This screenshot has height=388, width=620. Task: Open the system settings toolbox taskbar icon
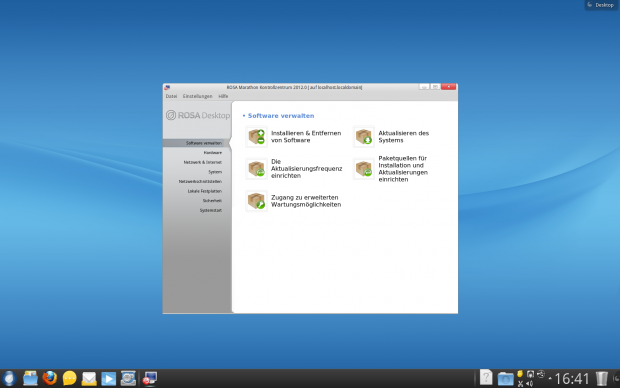pyautogui.click(x=128, y=379)
